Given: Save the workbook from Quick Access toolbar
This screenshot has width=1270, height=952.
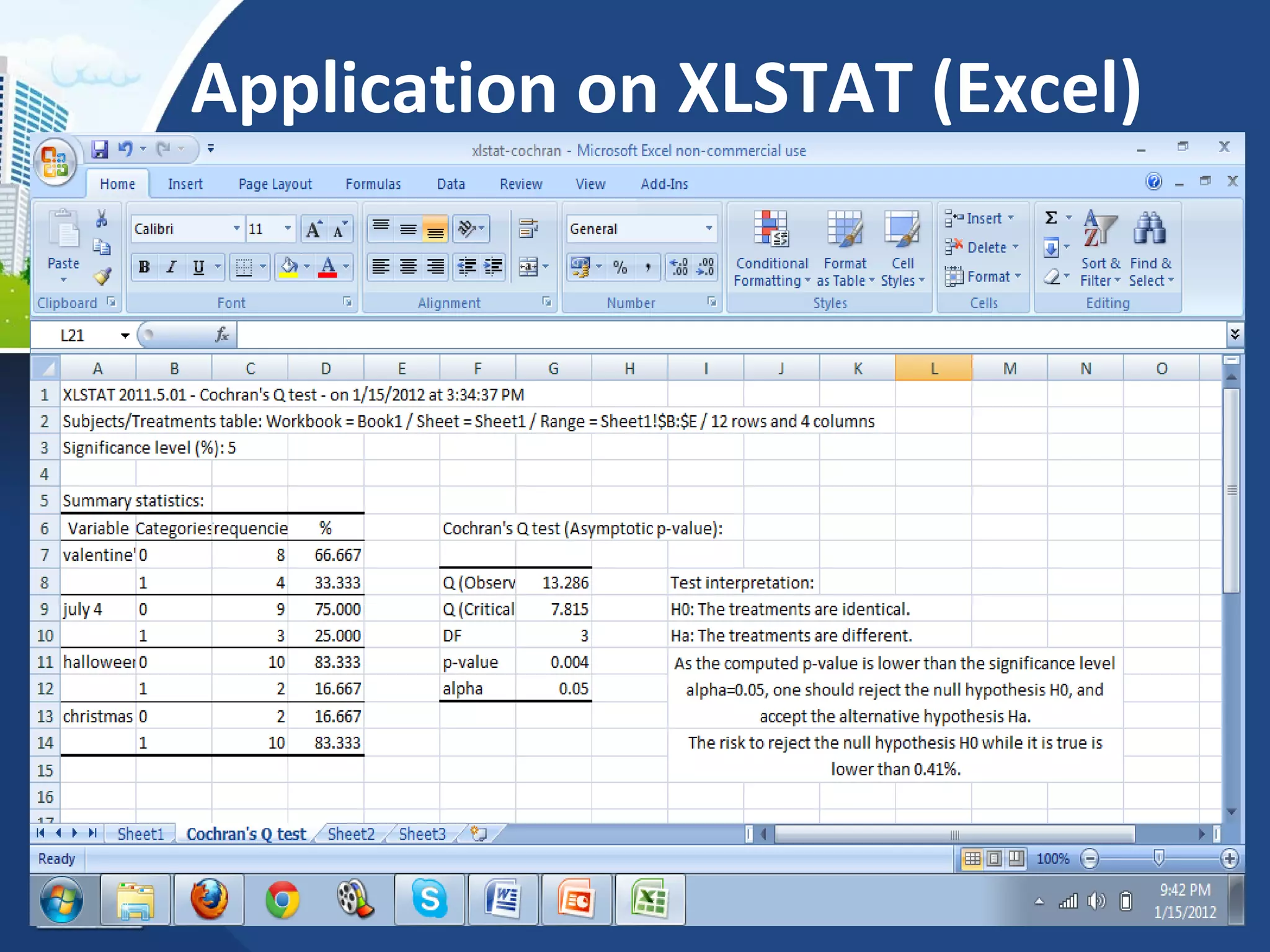Looking at the screenshot, I should tap(99, 149).
